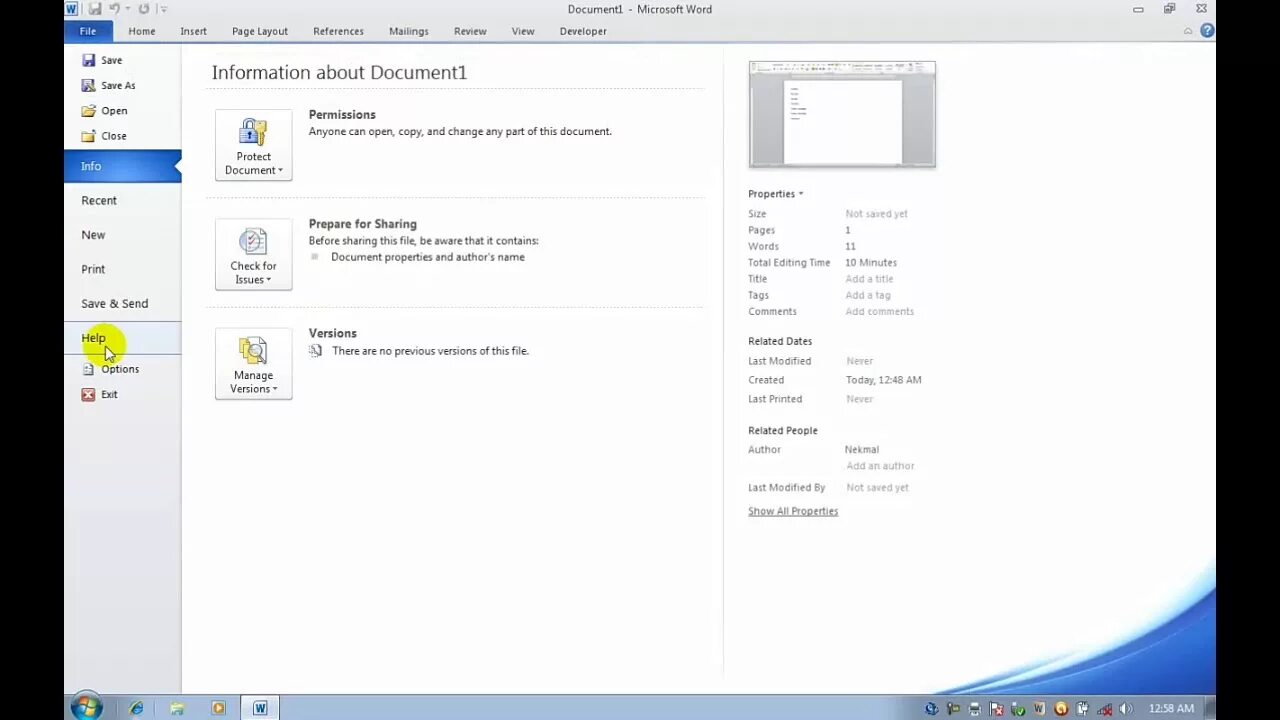
Task: Click the Safely Remove Hardware tray icon
Action: [x=1018, y=708]
